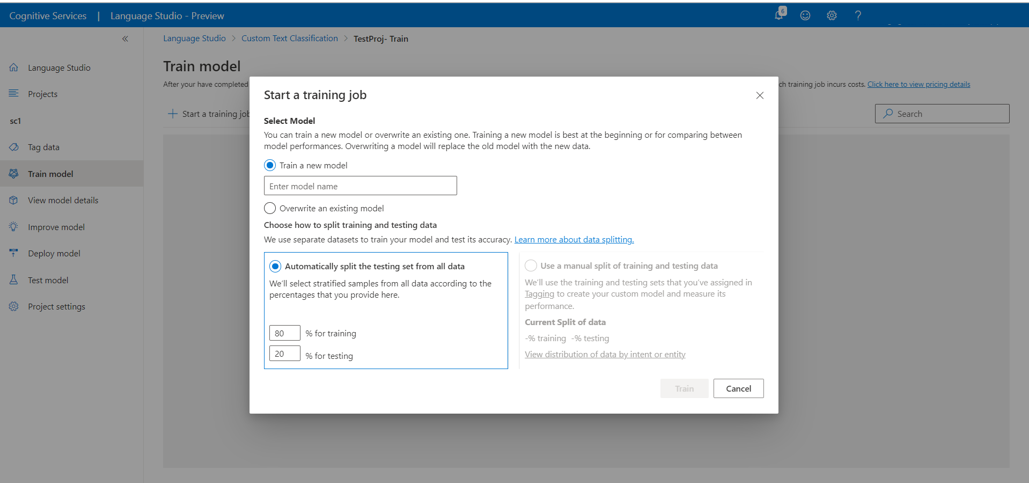Click Cognitive Services in header
Screen dimensions: 1029x483
click(48, 16)
